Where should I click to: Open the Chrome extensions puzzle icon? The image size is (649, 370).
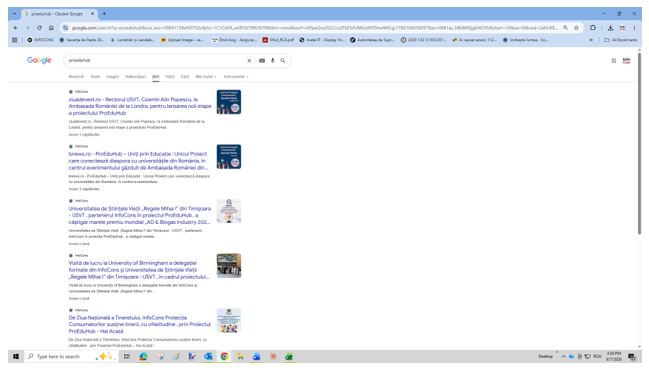pyautogui.click(x=593, y=28)
